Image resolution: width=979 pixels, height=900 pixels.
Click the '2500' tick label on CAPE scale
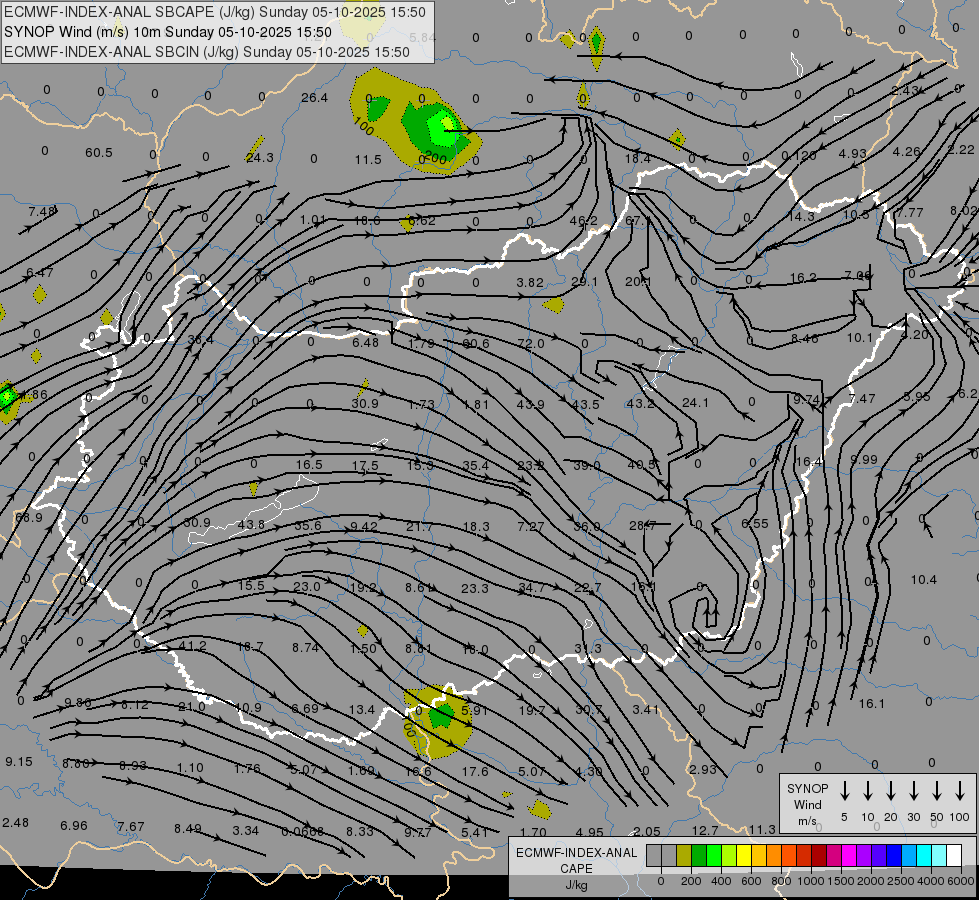click(x=900, y=881)
